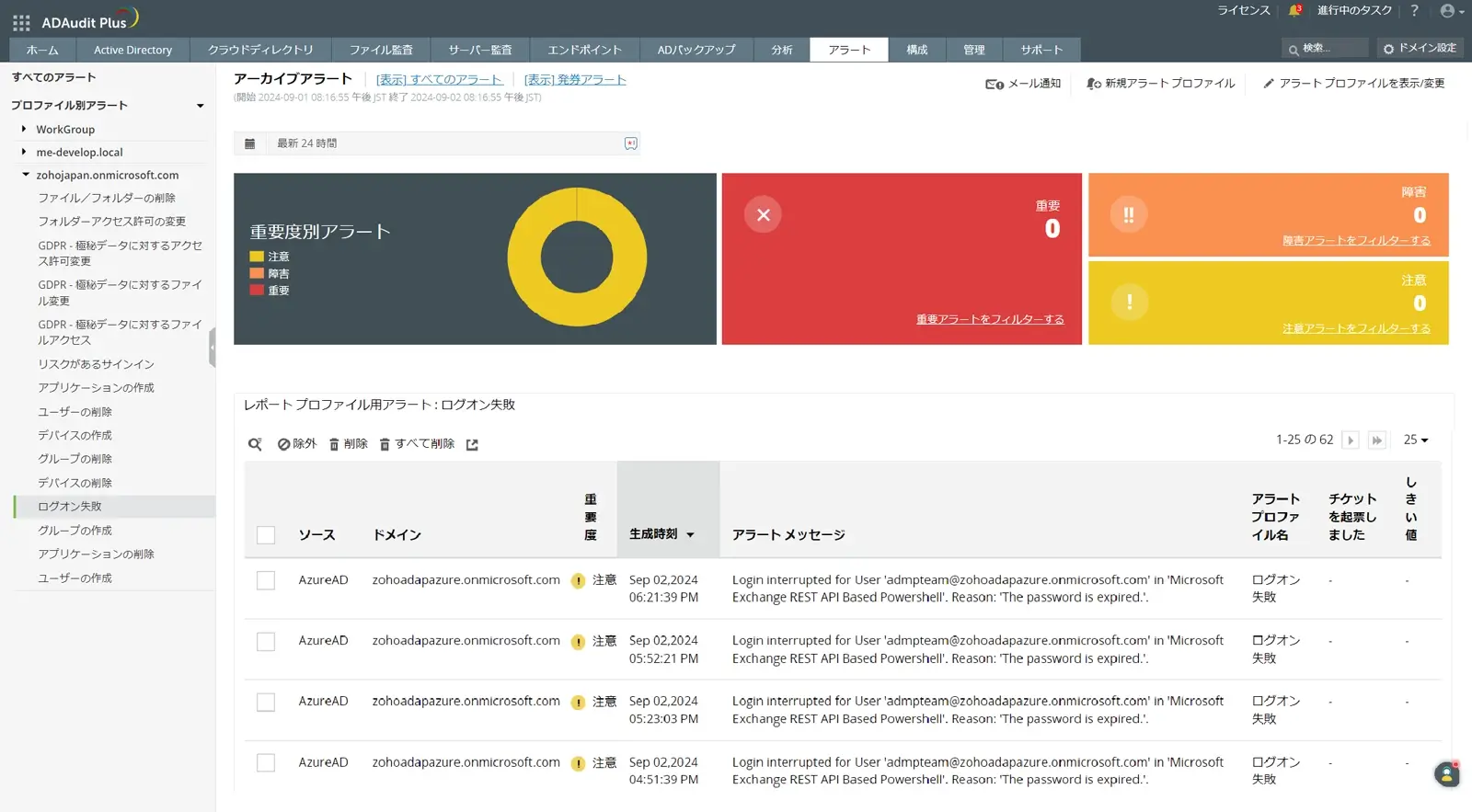Check the 05:52:21 PM alert row
The height and width of the screenshot is (812, 1472).
pyautogui.click(x=266, y=641)
